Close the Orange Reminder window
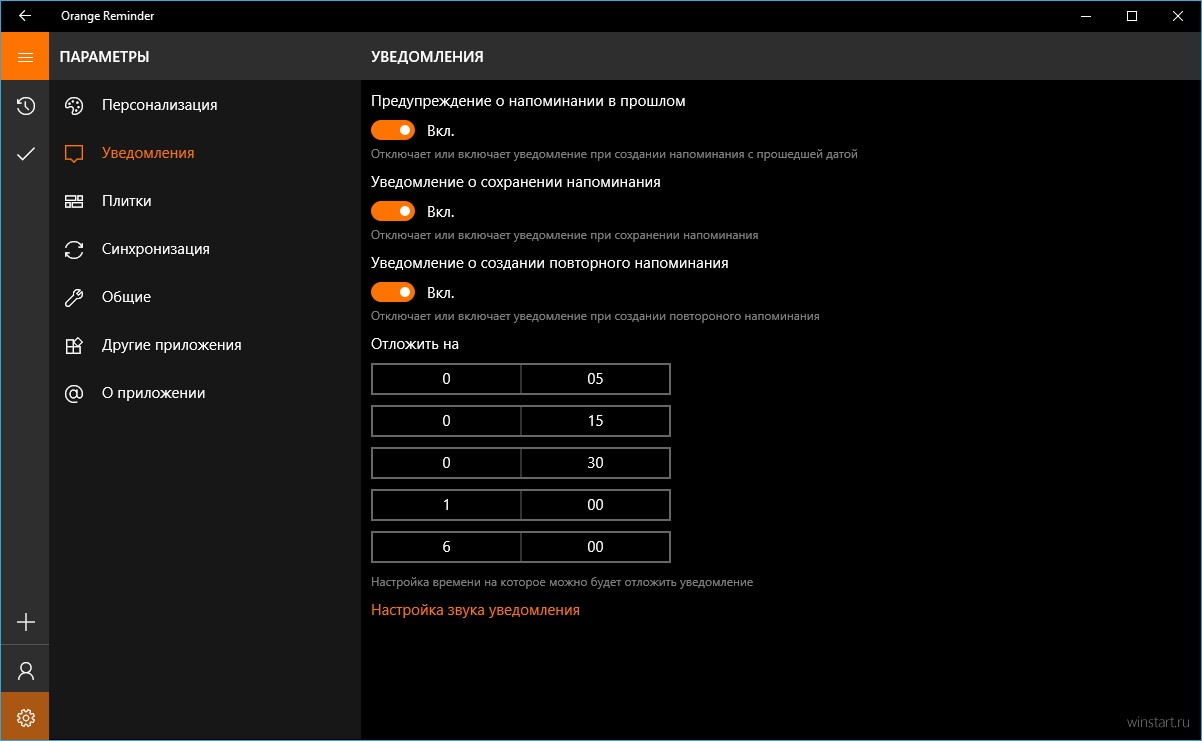Viewport: 1202px width, 741px height. pos(1178,16)
